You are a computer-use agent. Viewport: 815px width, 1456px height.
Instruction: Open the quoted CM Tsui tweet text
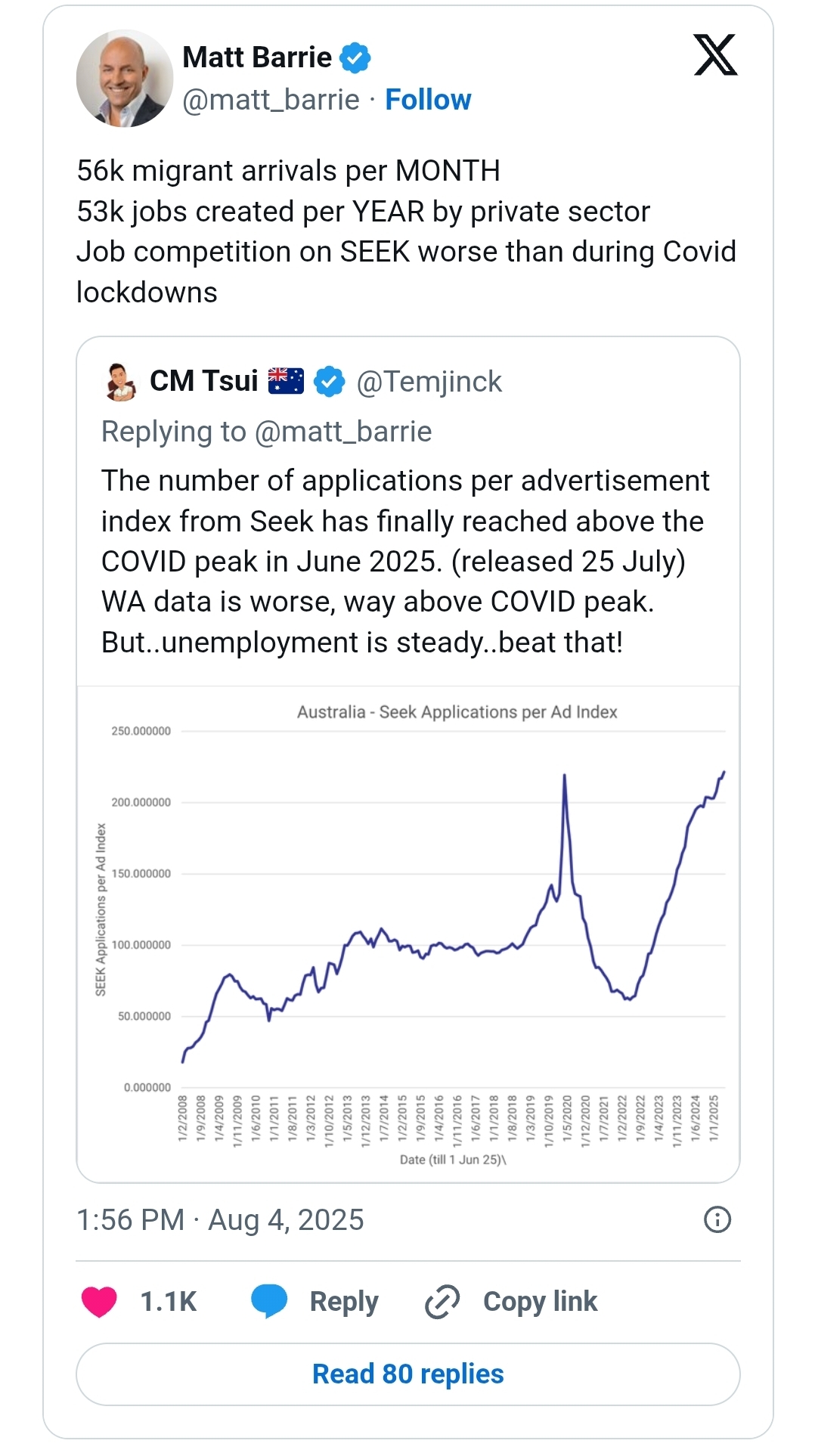405,561
